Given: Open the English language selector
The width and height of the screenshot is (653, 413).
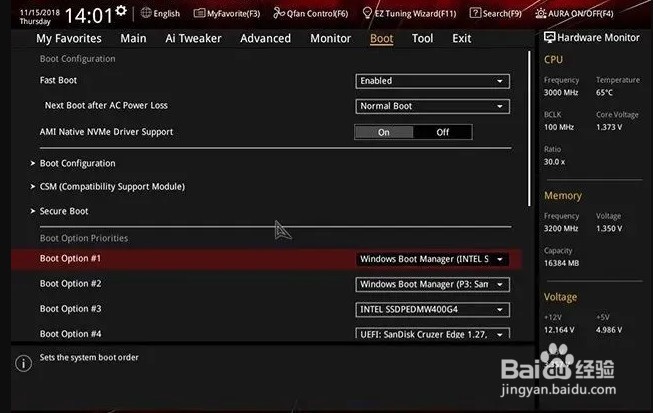Looking at the screenshot, I should point(160,13).
